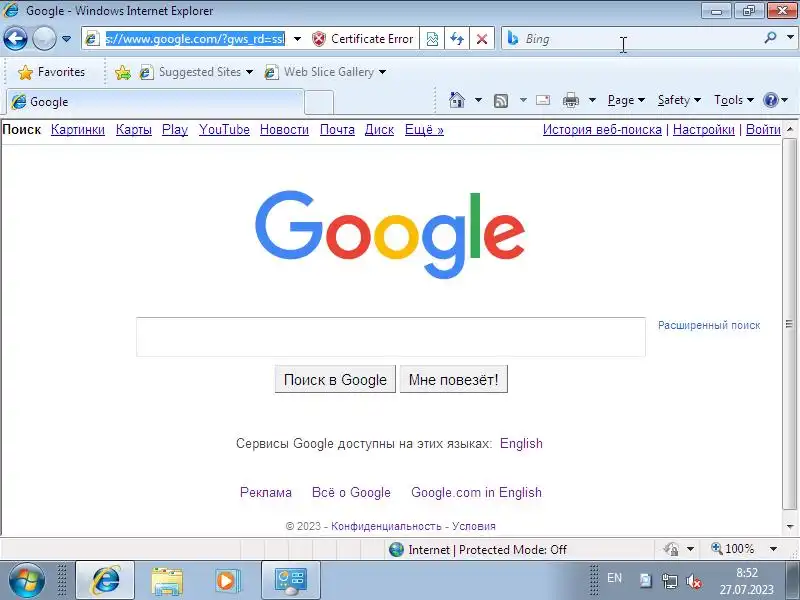Select the Google browser tab
The height and width of the screenshot is (600, 800).
click(155, 102)
